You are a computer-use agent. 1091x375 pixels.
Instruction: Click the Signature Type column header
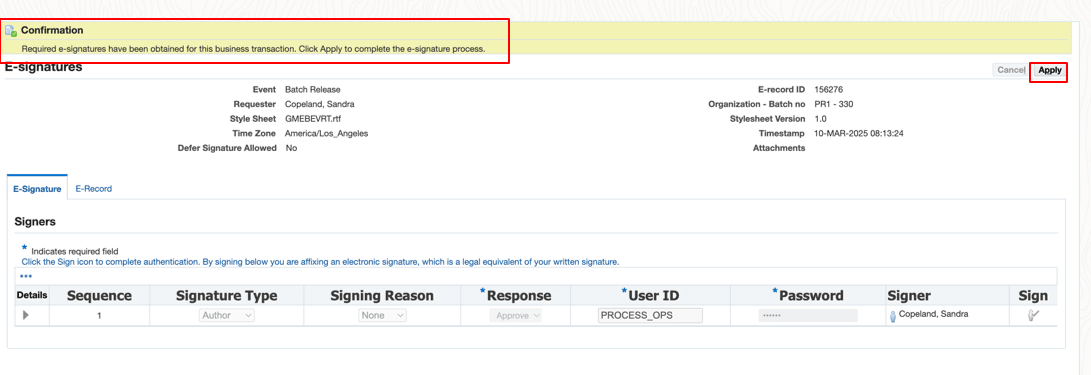pyautogui.click(x=227, y=296)
